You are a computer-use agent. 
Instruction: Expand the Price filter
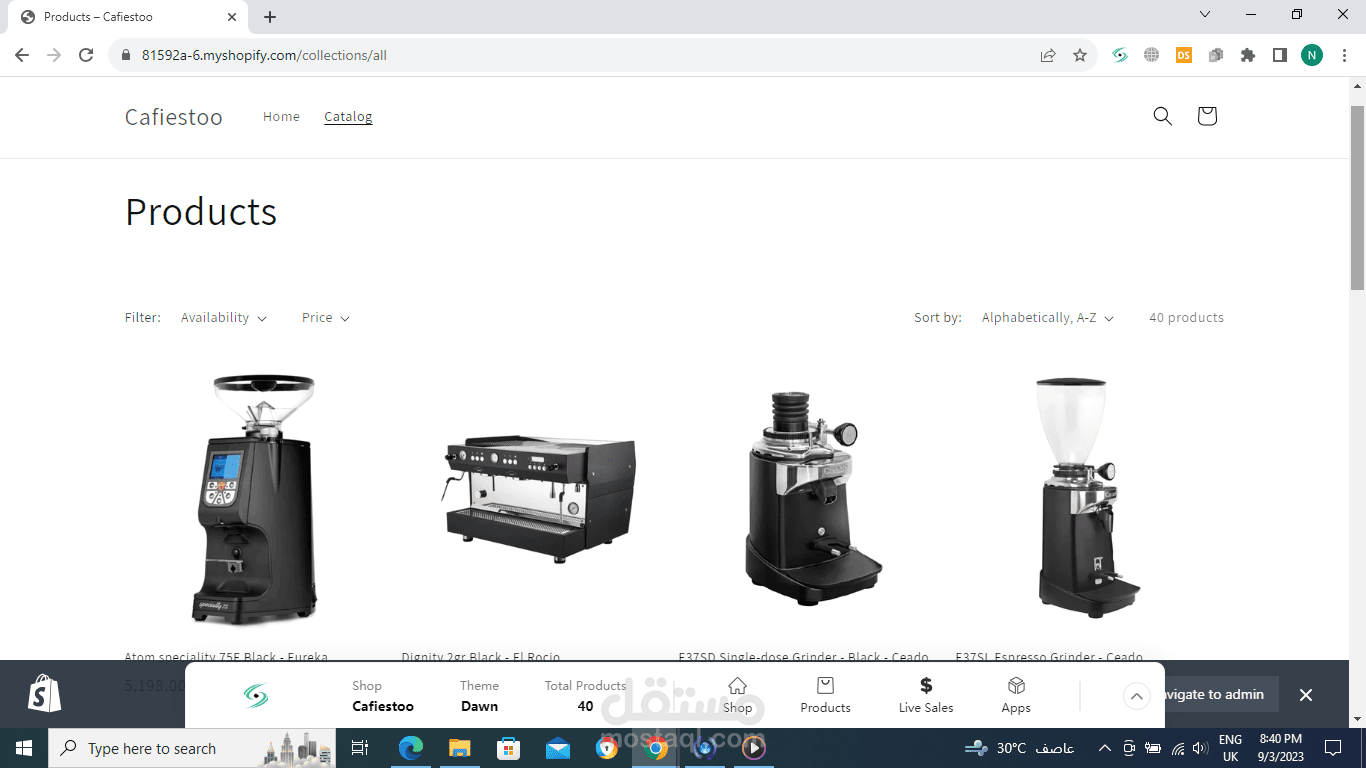coord(326,318)
